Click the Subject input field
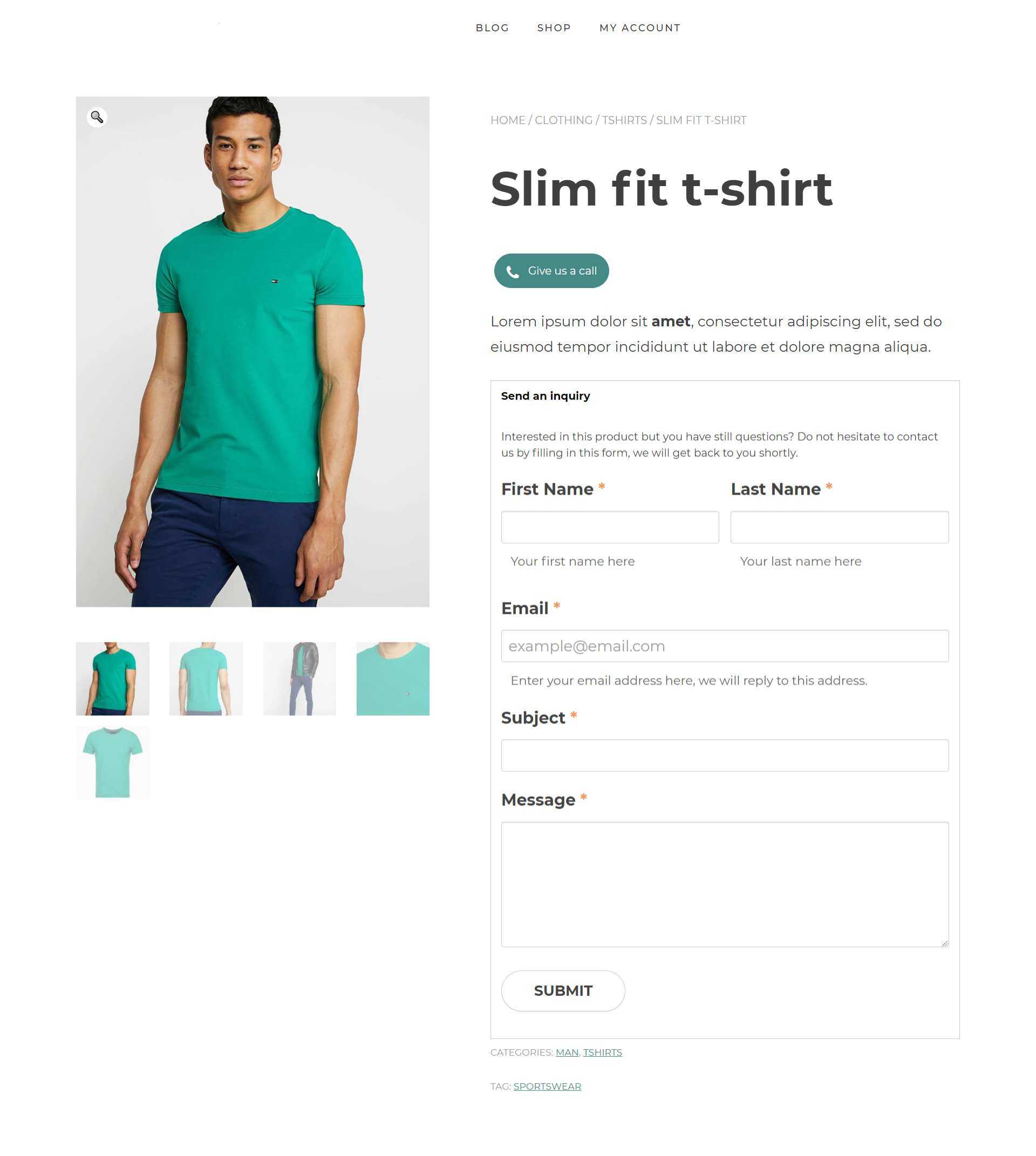 tap(725, 755)
